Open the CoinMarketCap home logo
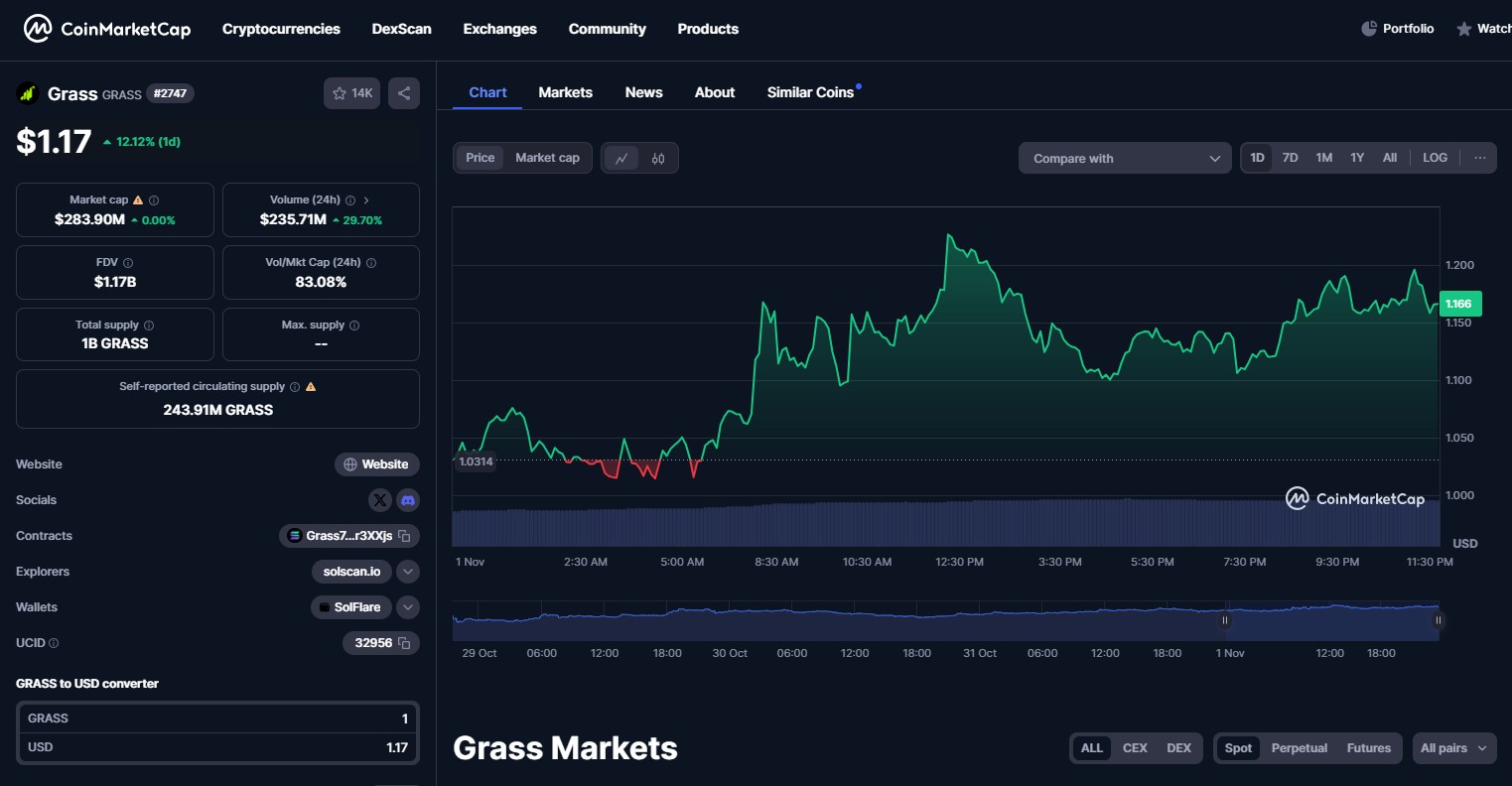The width and height of the screenshot is (1512, 786). coord(107,29)
